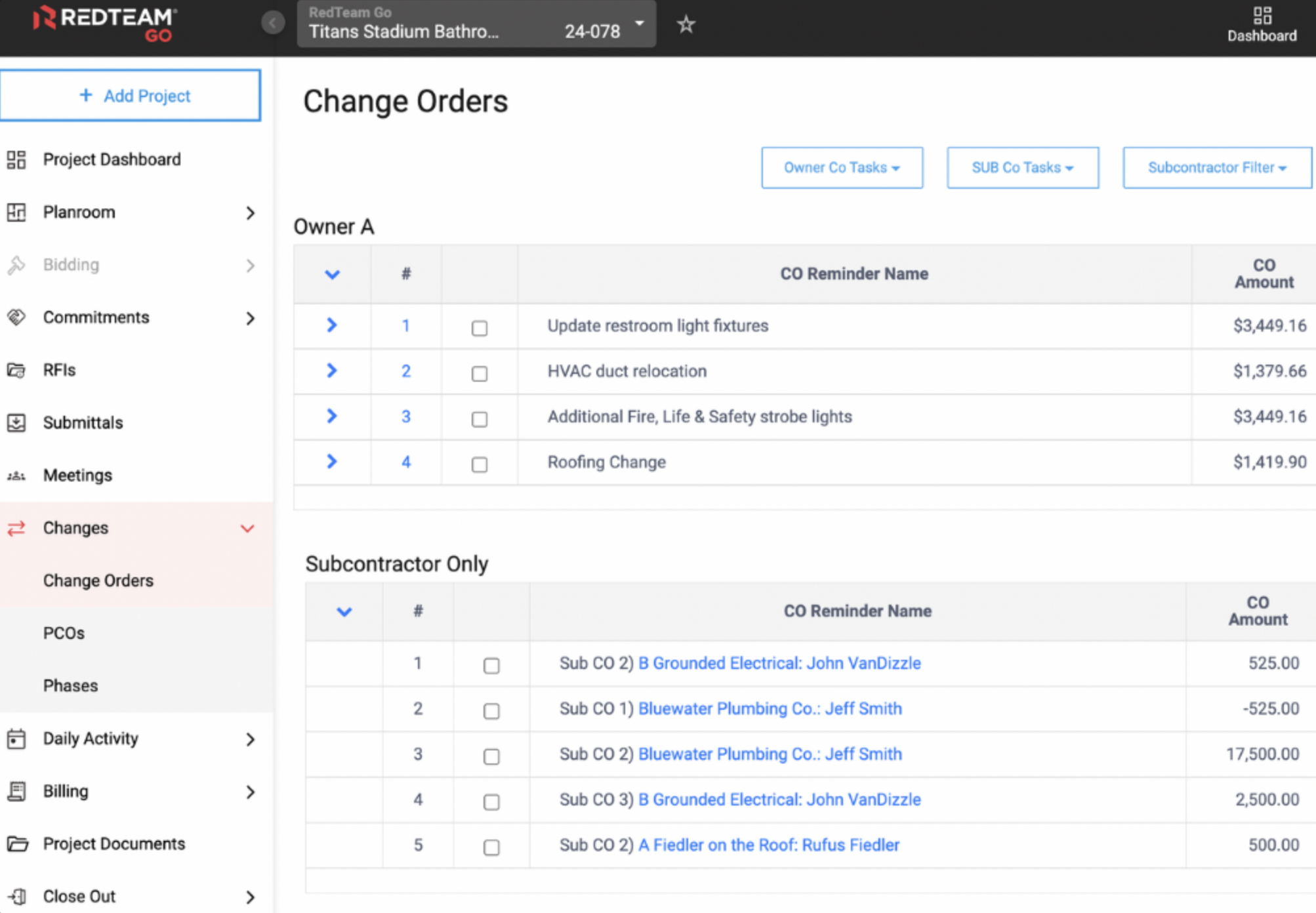The image size is (1316, 913).
Task: Check Sub CO row 2 -525.00 checkbox
Action: 491,711
